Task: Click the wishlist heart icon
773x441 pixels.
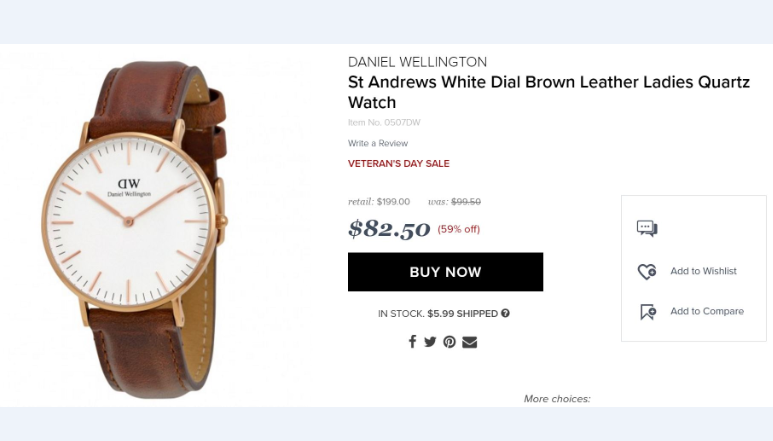Action: point(647,271)
